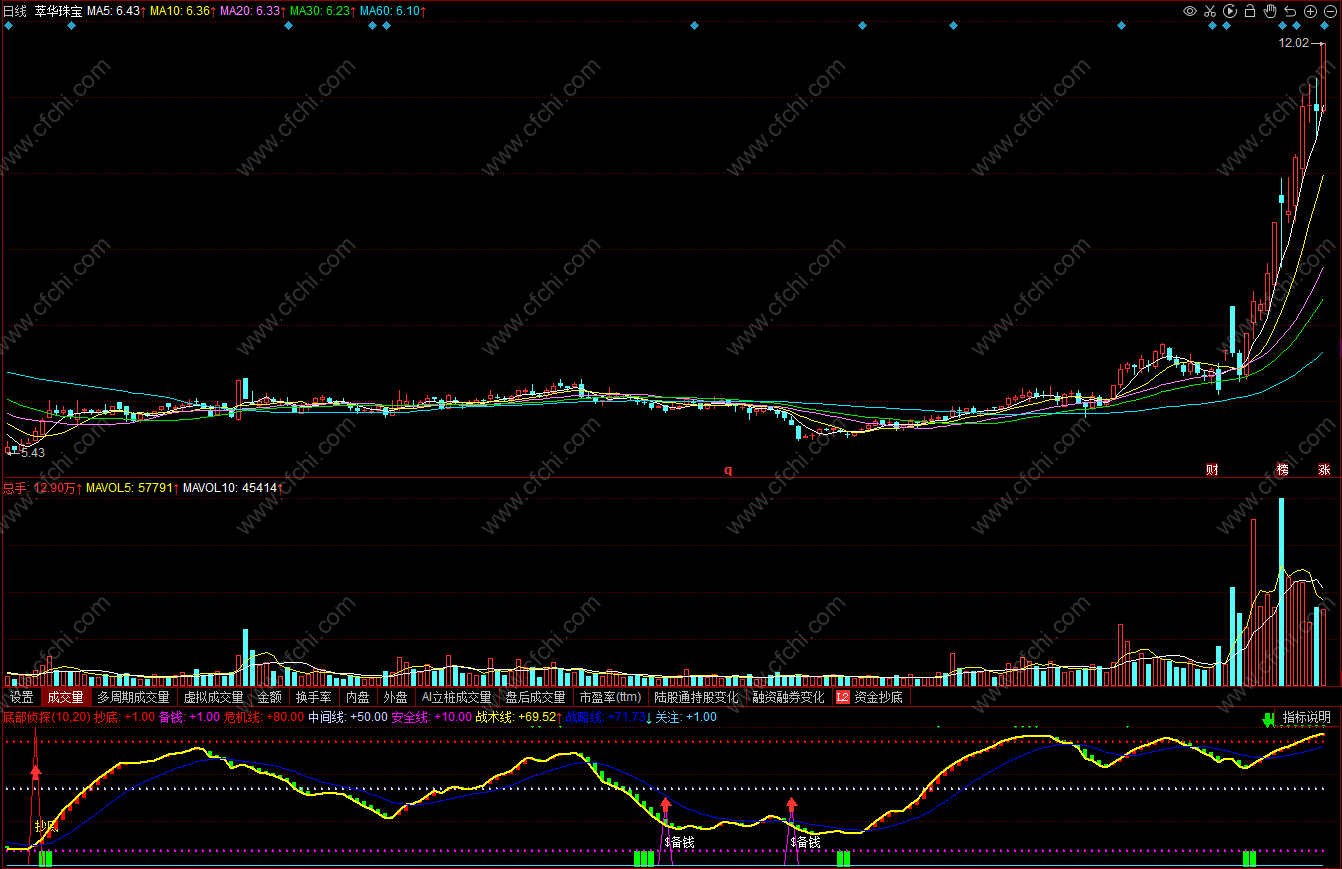Click the 安全线: +10.00 value

pos(431,717)
